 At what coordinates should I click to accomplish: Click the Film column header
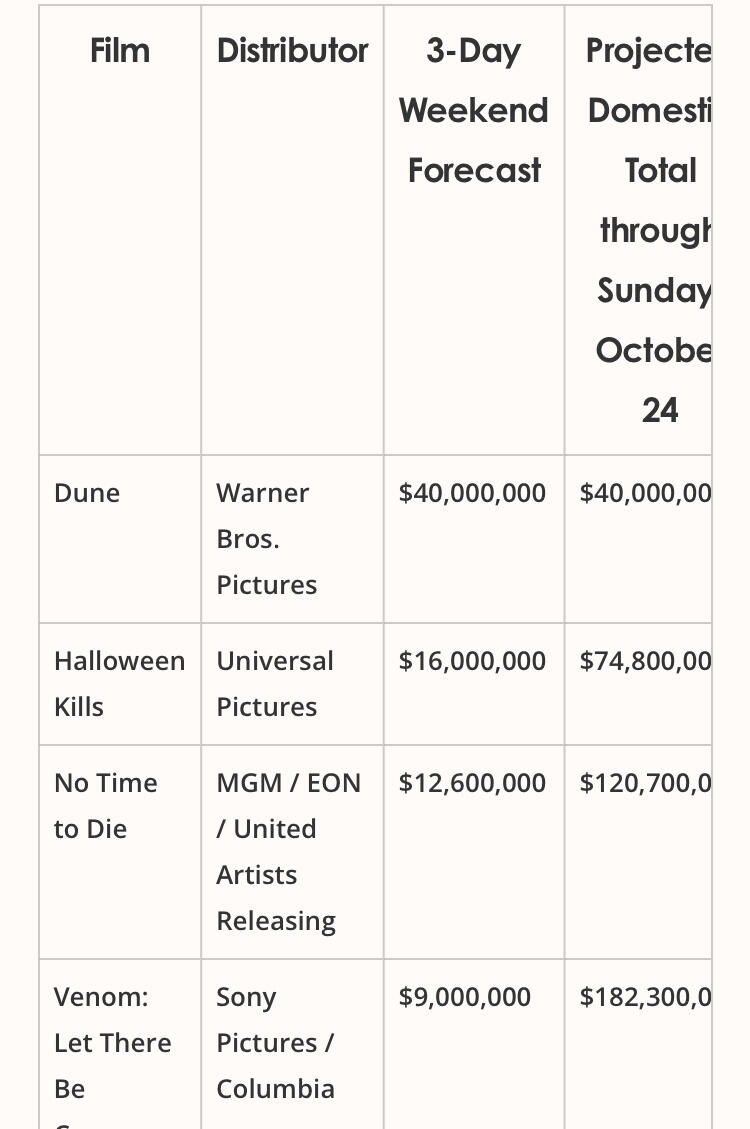pos(120,50)
